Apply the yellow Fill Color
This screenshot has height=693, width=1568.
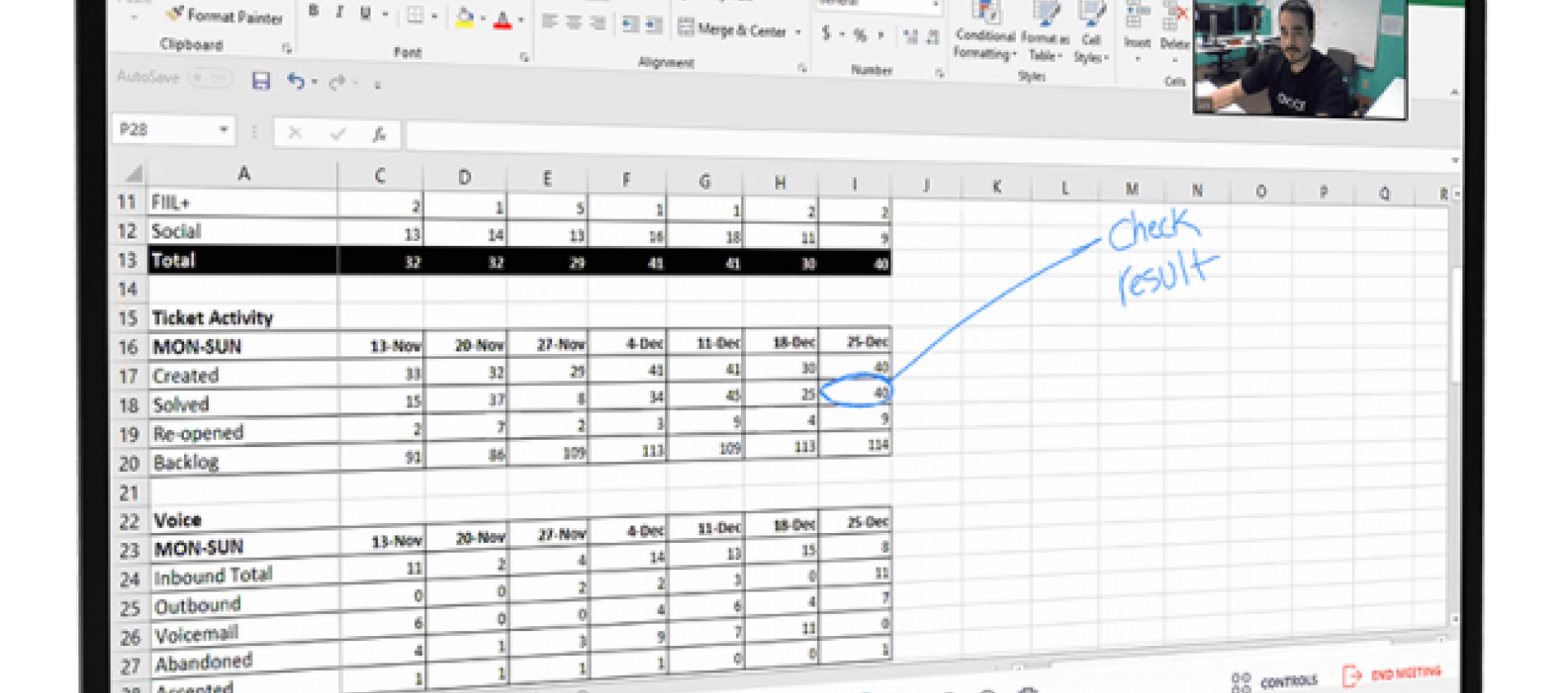(465, 18)
